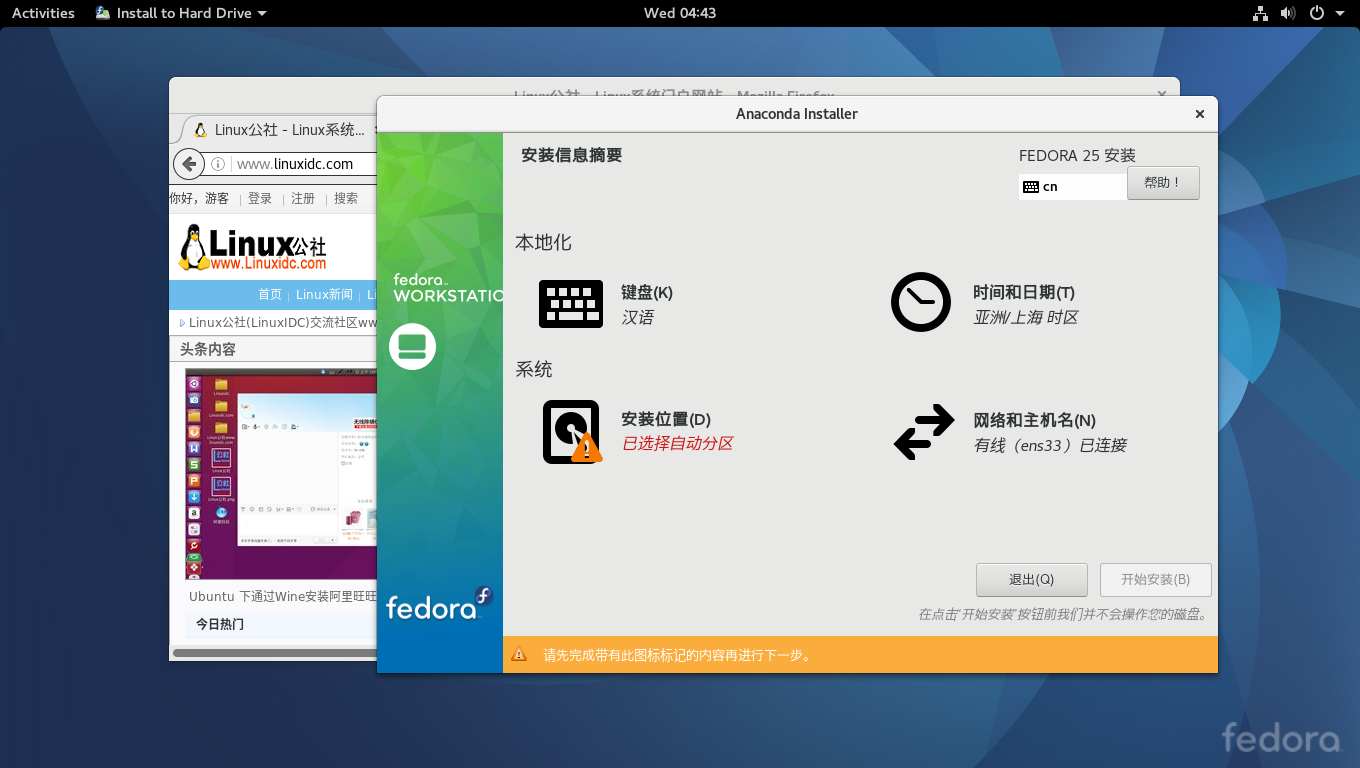
Task: Click Firefox horizontal scrollbar
Action: coord(274,653)
